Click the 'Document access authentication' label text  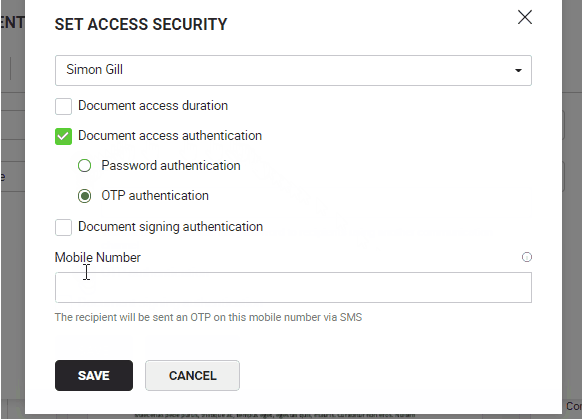(170, 136)
